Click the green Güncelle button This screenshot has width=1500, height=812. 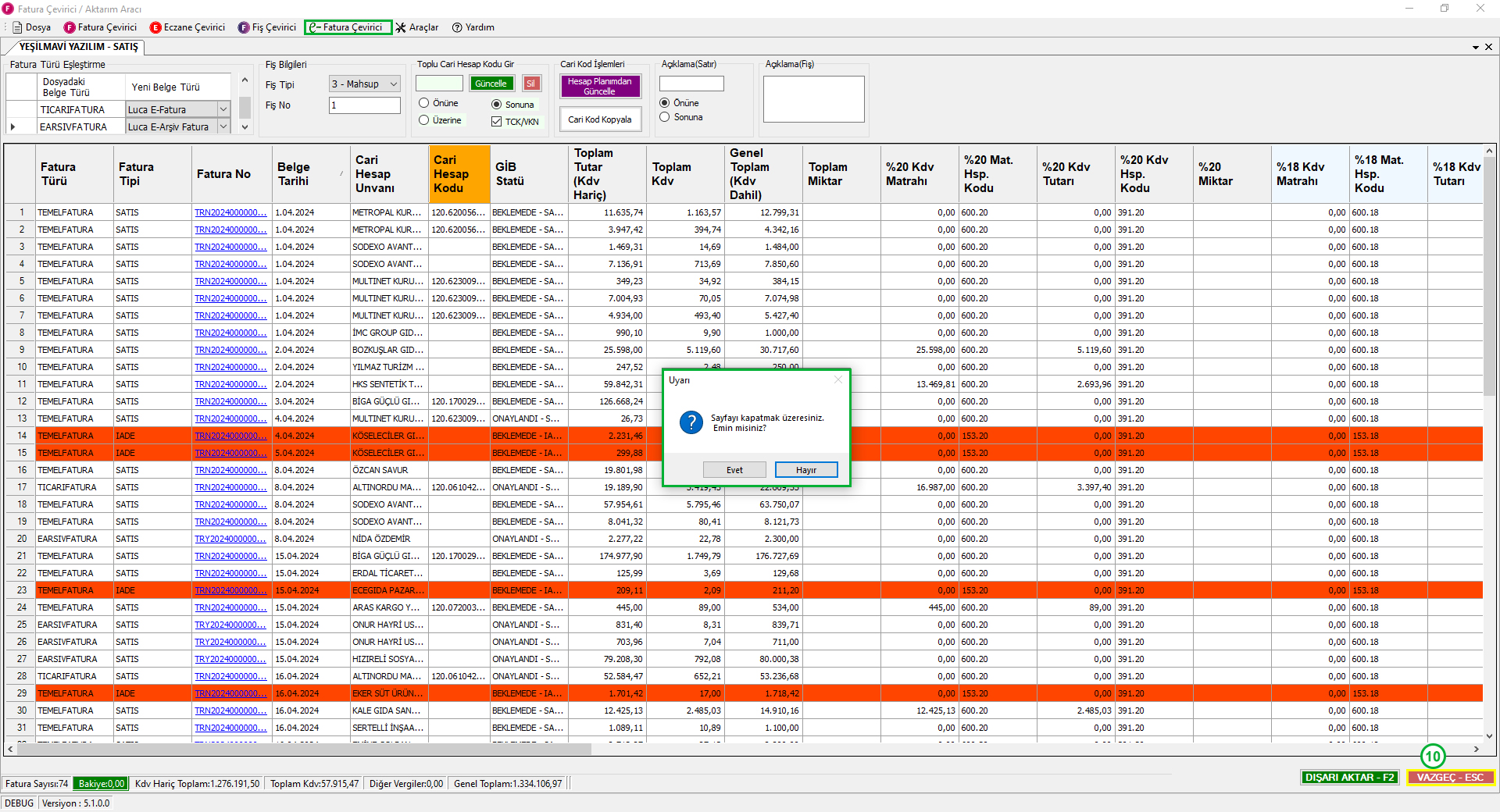491,84
